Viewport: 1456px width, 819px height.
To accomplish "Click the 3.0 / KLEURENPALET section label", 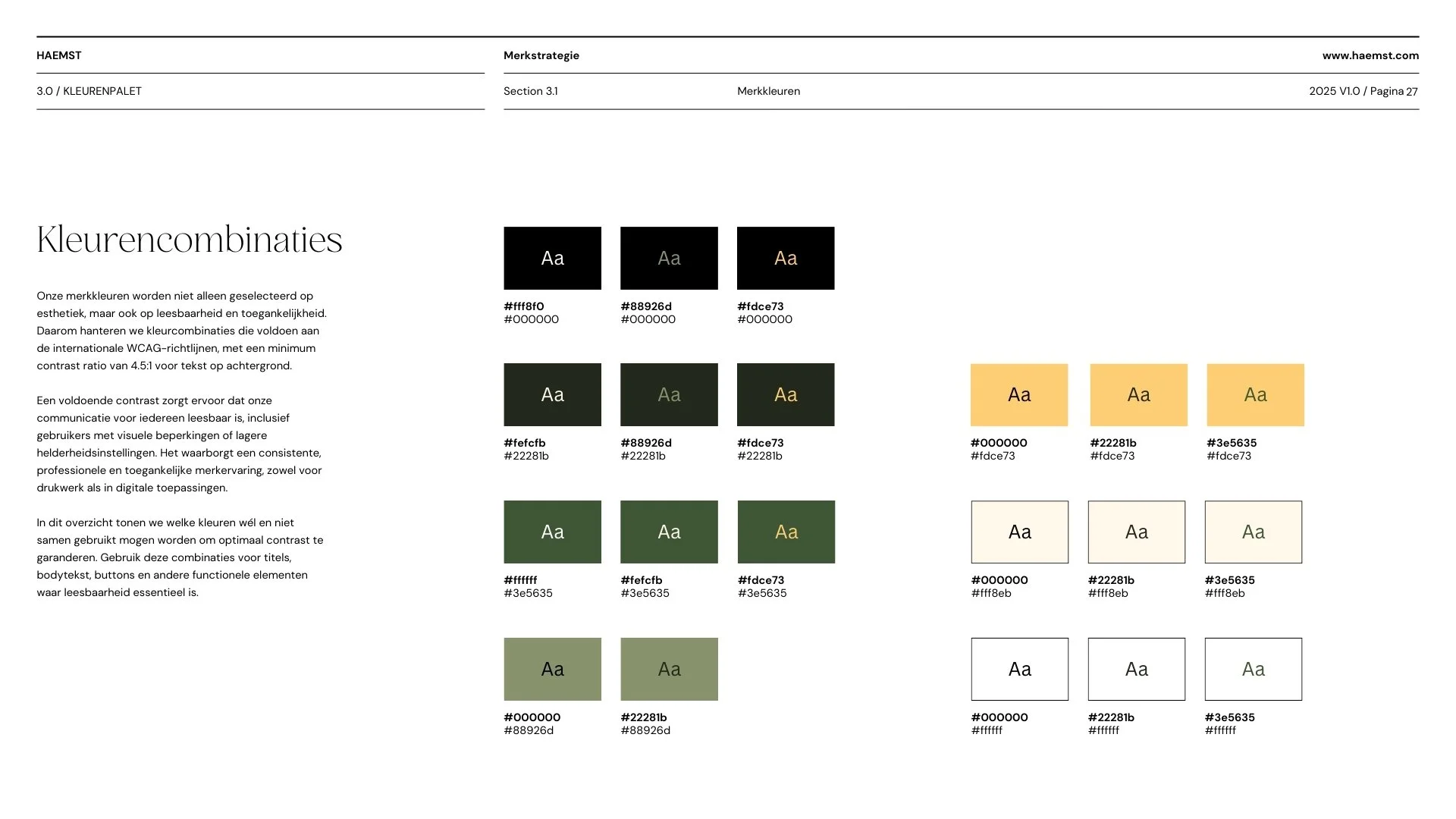I will 89,91.
